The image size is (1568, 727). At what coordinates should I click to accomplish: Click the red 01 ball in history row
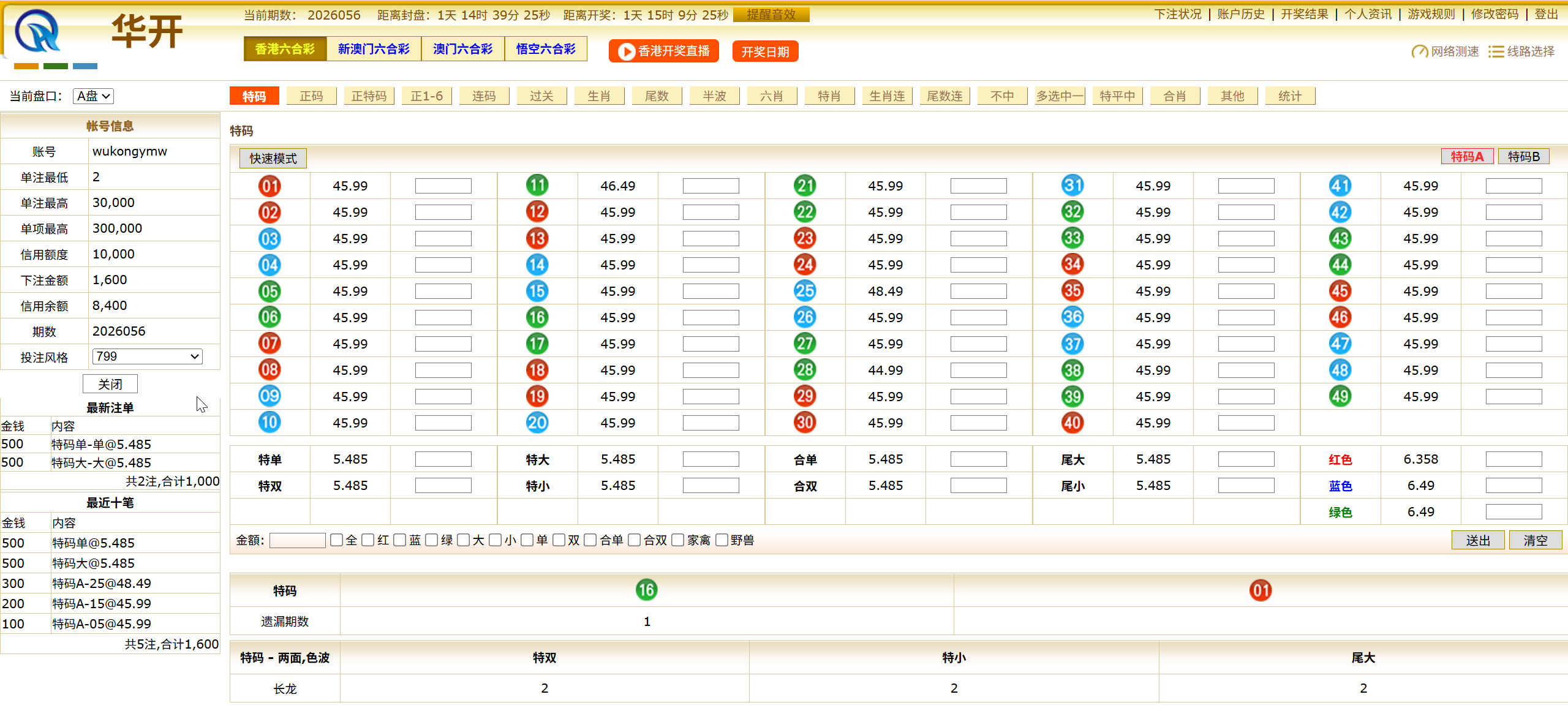click(1261, 590)
